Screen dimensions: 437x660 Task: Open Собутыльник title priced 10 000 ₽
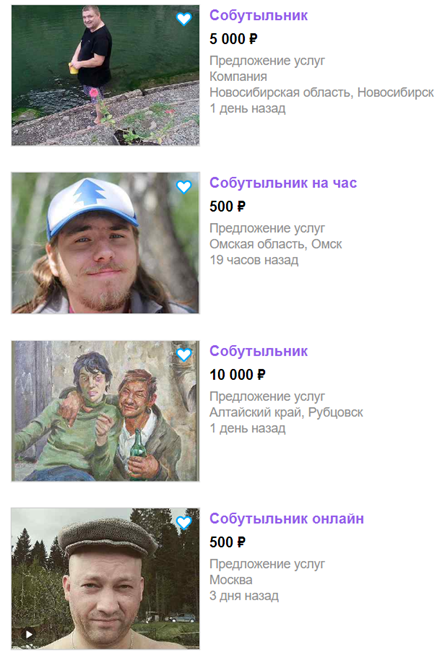[258, 351]
